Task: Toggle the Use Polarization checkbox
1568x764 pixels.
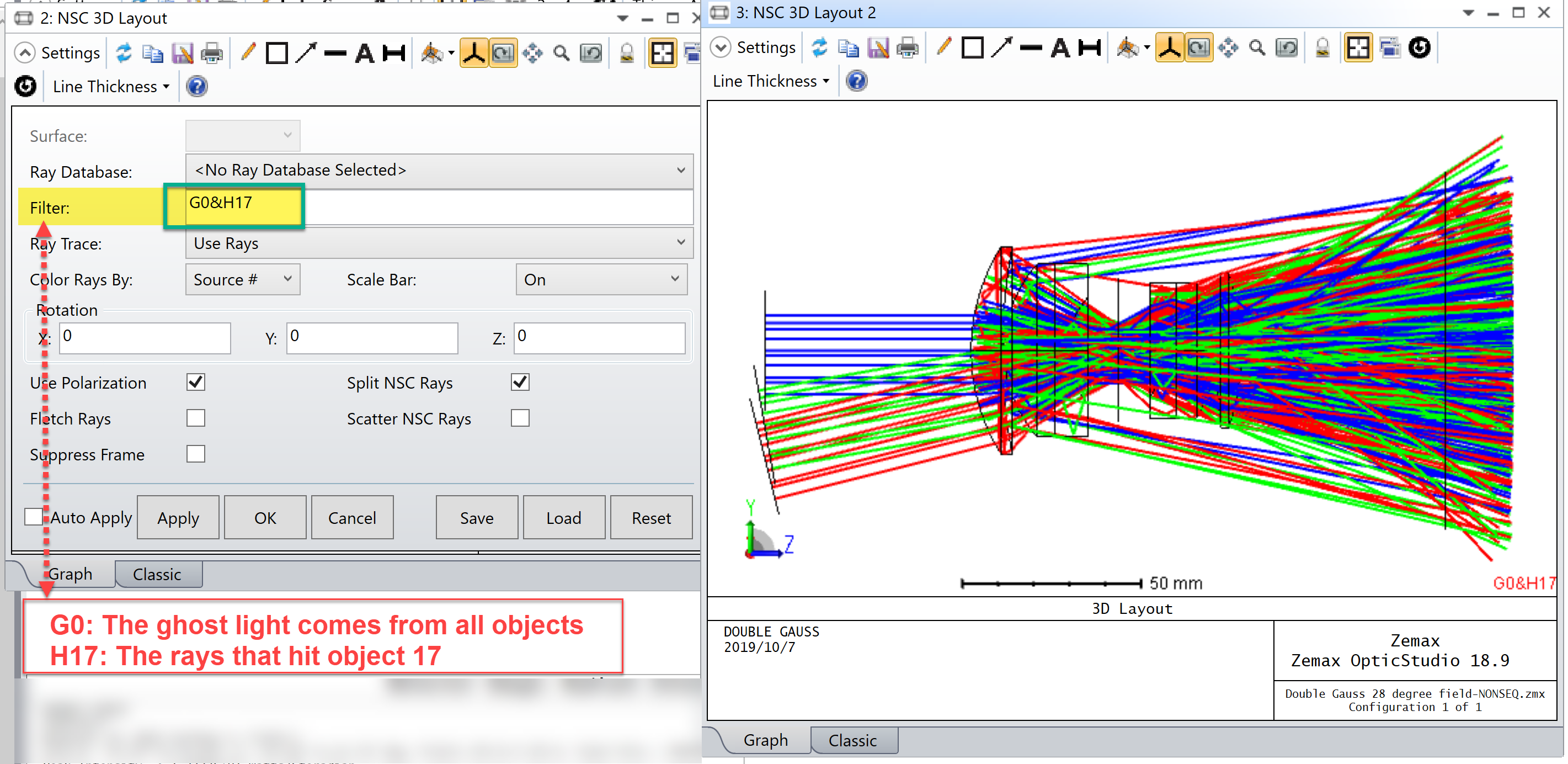Action: click(195, 383)
